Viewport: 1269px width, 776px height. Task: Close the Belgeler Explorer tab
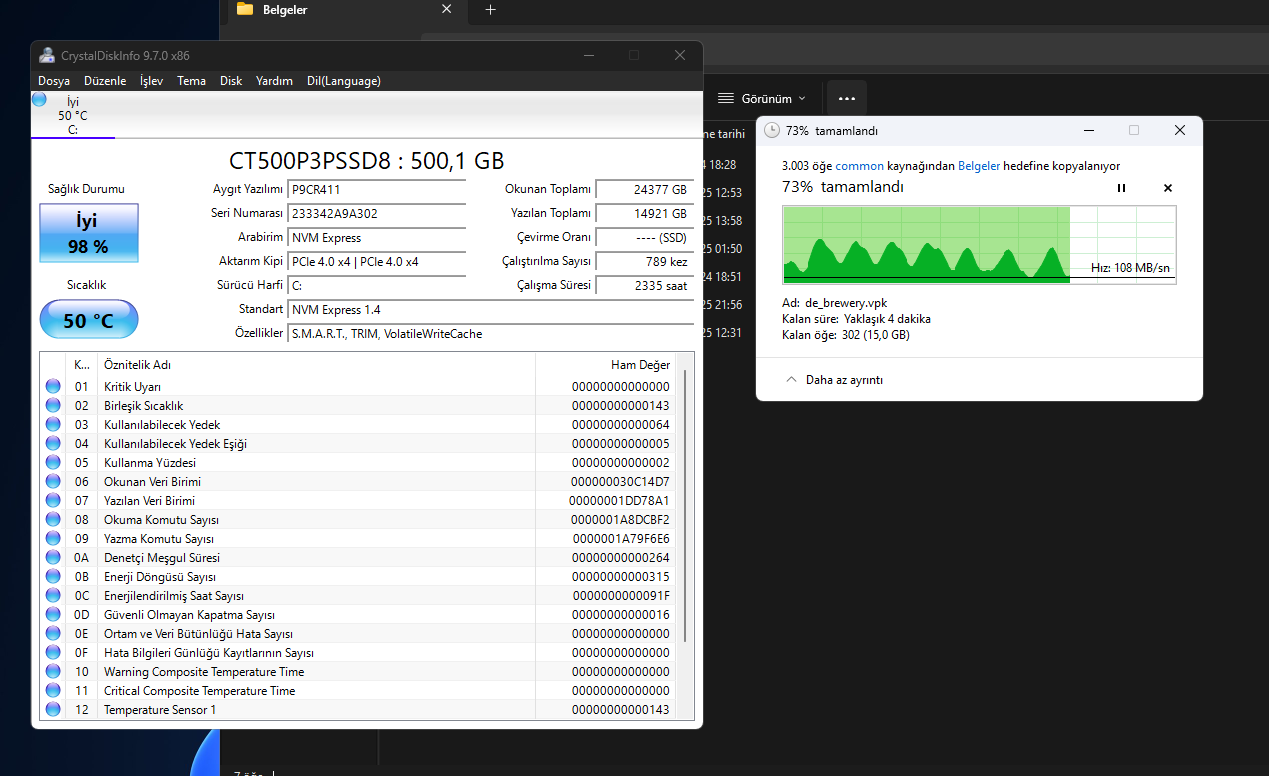448,10
